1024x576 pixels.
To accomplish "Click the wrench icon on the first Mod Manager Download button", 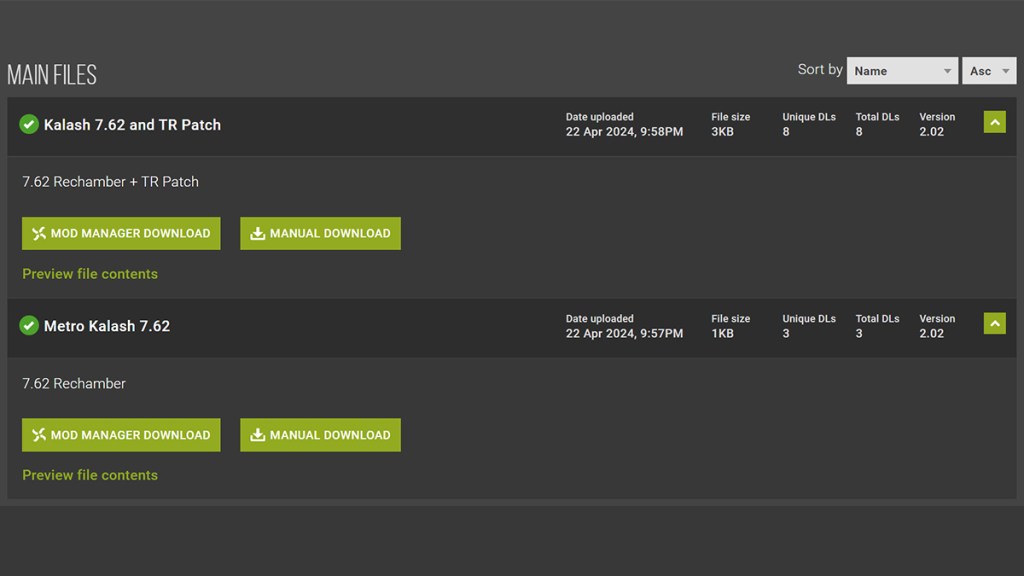I will click(40, 233).
